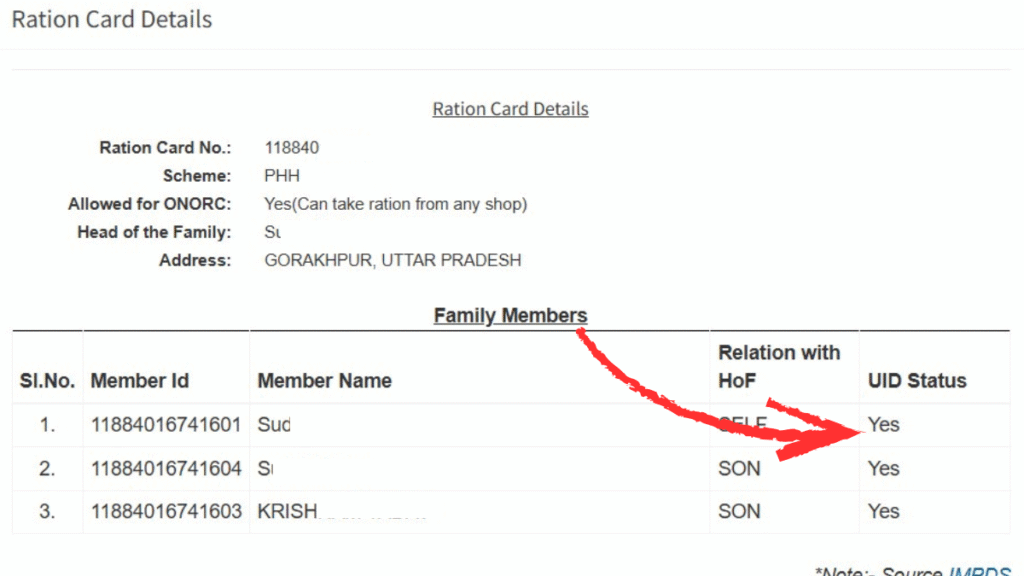Click the Sl.No. column header
The image size is (1024, 576).
point(47,381)
